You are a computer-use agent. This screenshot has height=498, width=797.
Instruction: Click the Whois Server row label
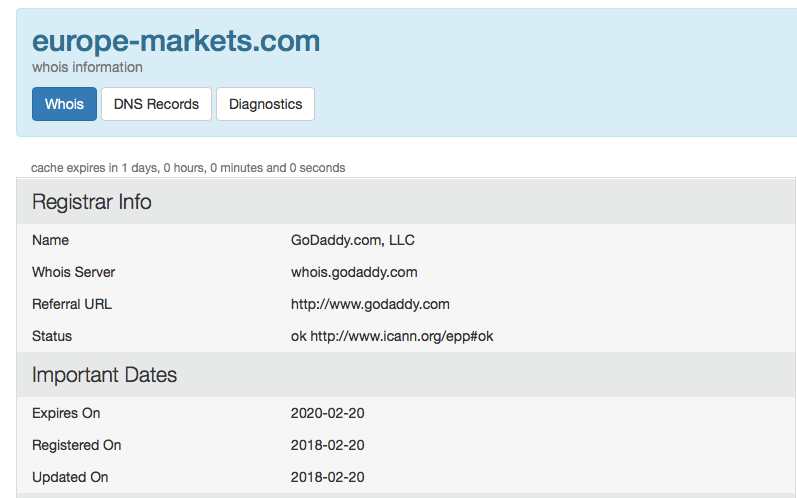click(x=73, y=272)
